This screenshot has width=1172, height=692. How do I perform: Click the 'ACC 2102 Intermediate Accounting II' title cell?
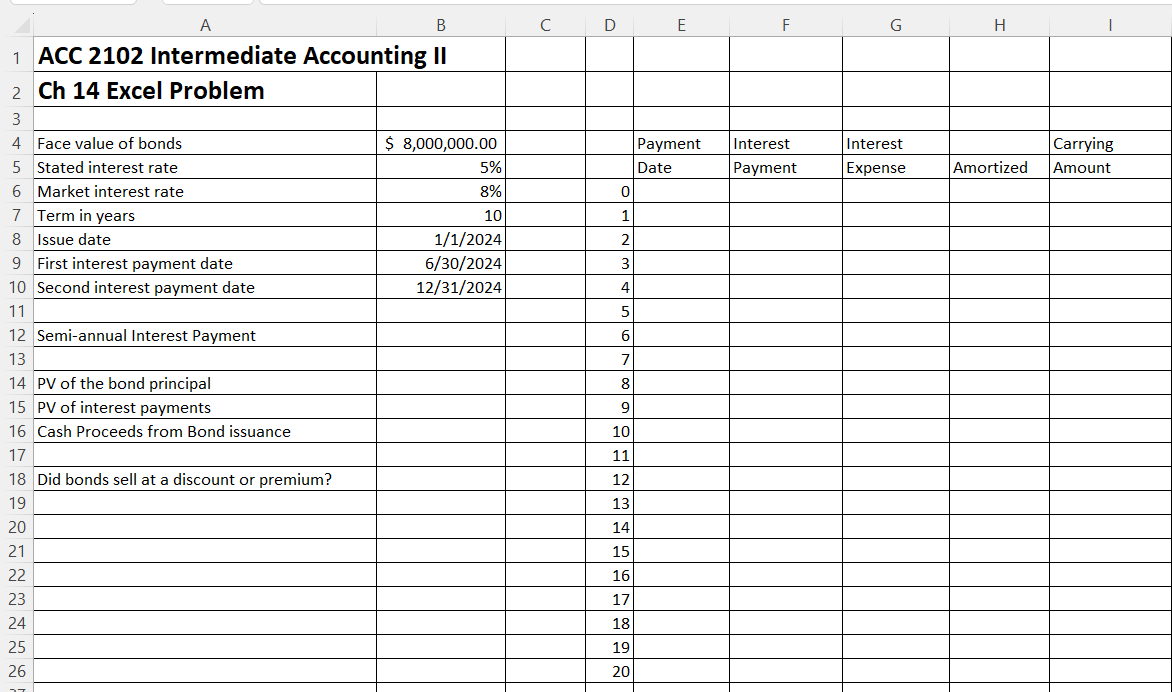tap(205, 57)
